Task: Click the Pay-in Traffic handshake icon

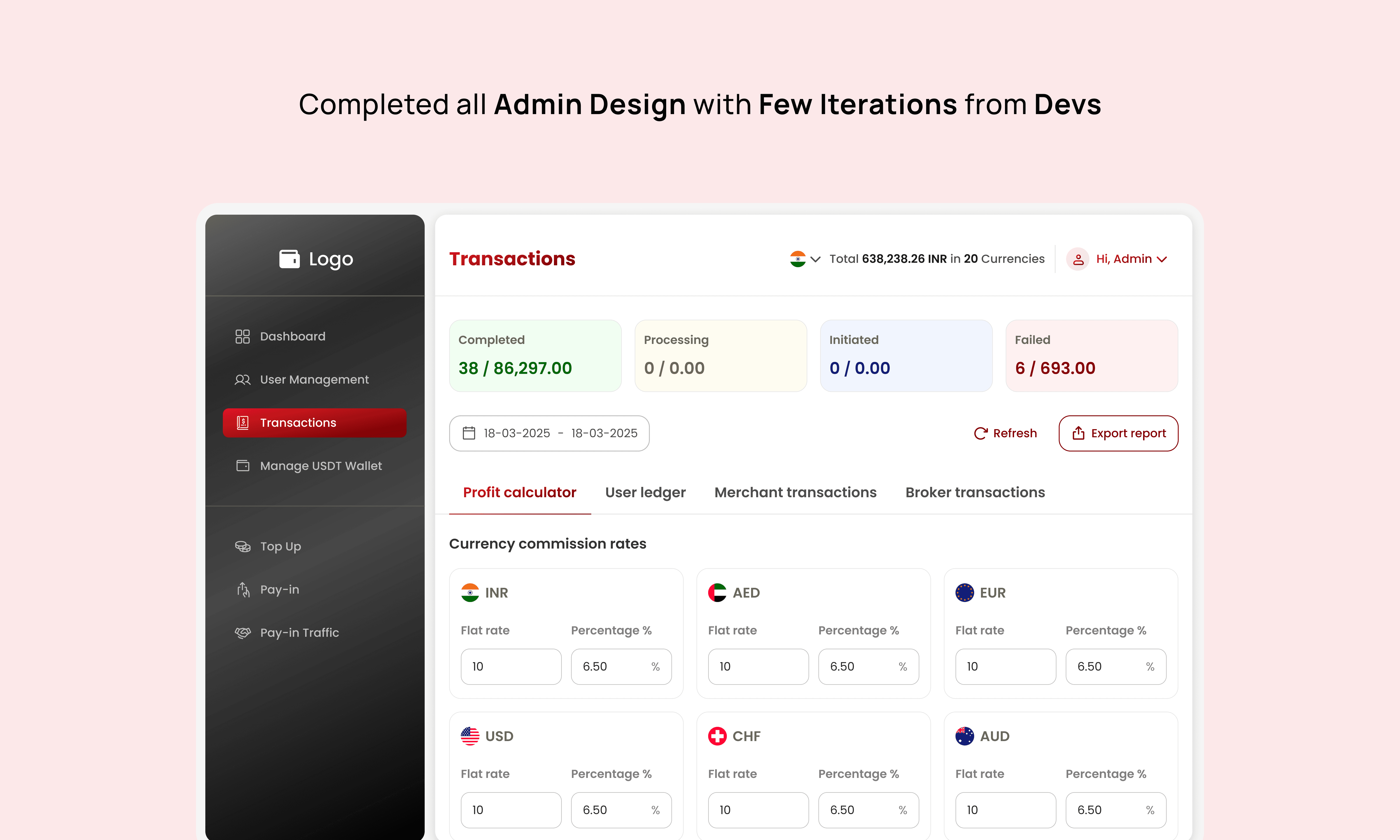Action: [x=242, y=633]
